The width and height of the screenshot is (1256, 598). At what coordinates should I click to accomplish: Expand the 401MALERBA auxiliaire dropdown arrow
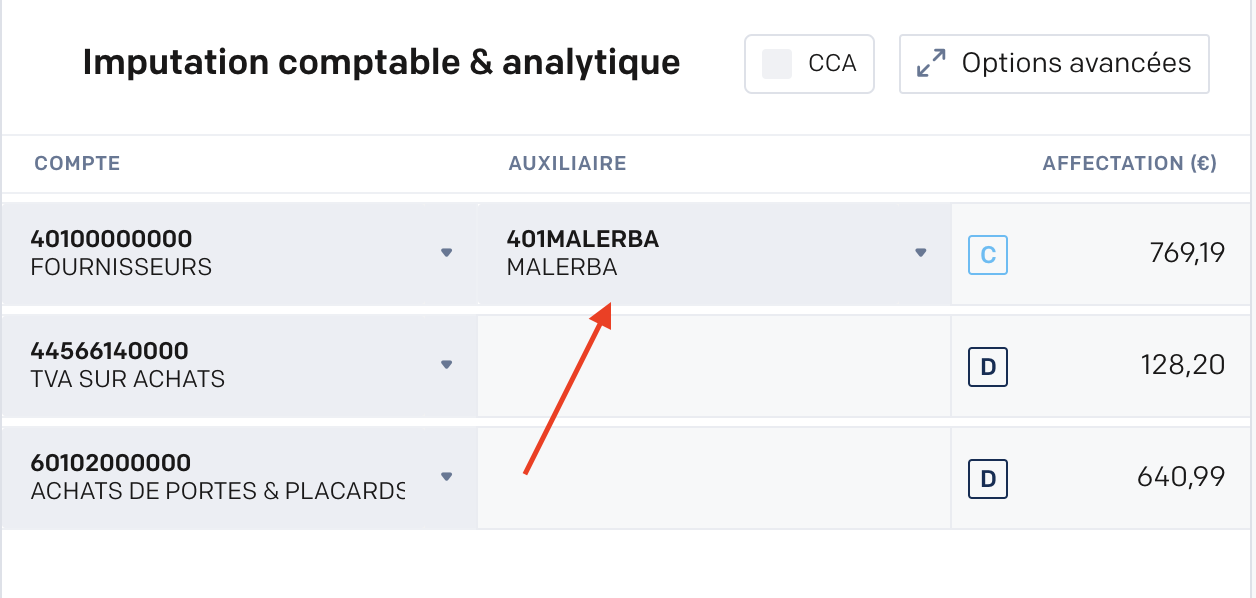click(x=921, y=253)
